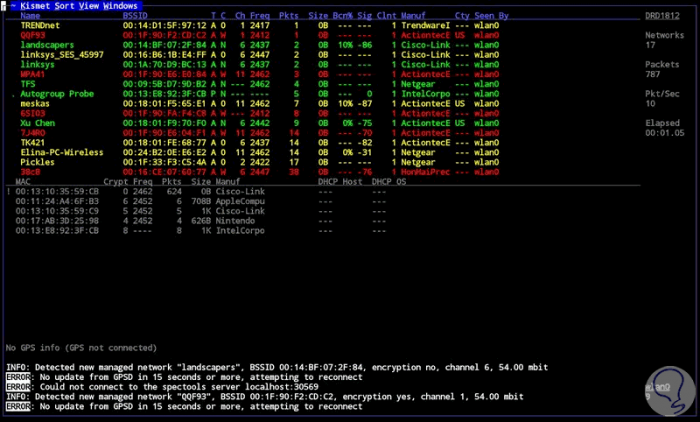Open the Sort menu
The height and width of the screenshot is (422, 700).
[64, 6]
